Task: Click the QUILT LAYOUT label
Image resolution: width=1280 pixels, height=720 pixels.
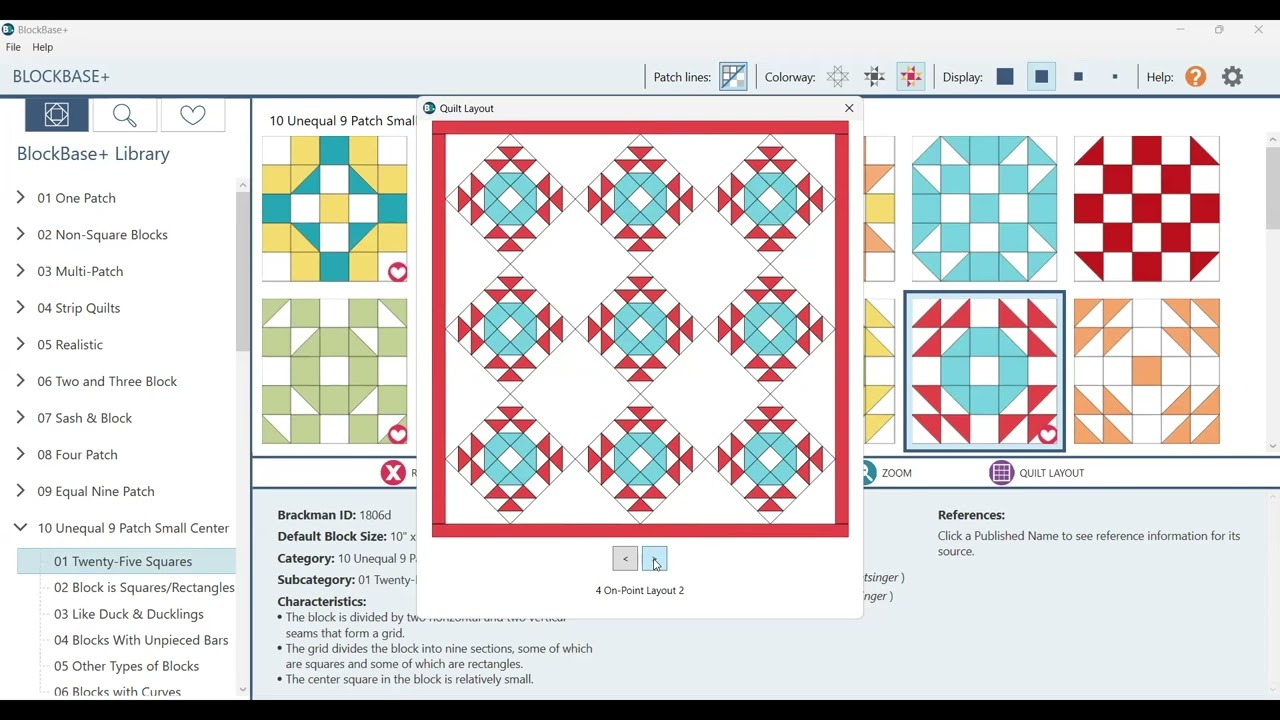Action: coord(1052,473)
